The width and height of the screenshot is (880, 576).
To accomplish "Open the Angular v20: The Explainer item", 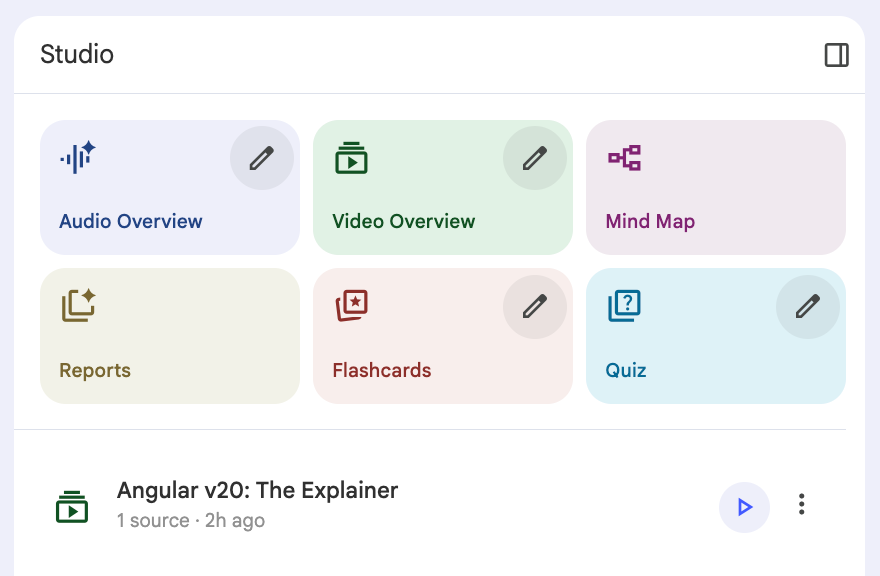I will coord(257,491).
